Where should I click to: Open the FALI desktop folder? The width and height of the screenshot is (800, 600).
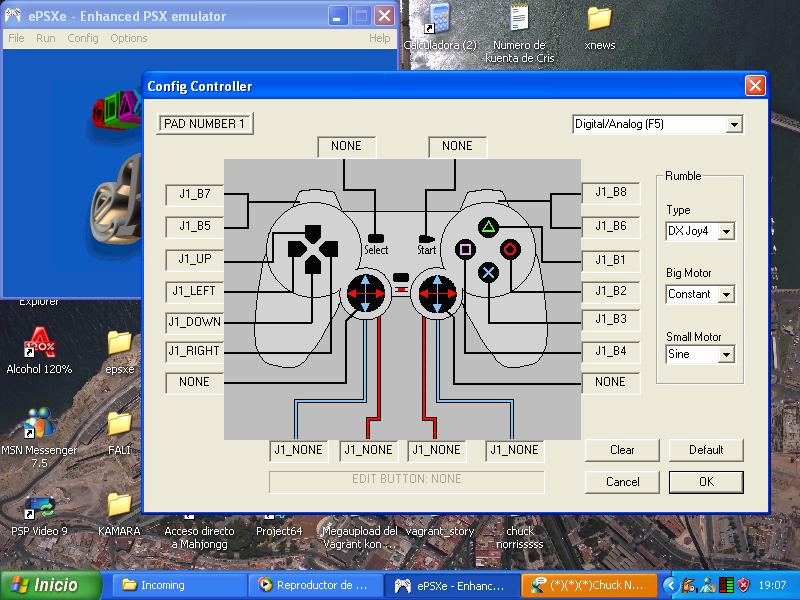119,433
